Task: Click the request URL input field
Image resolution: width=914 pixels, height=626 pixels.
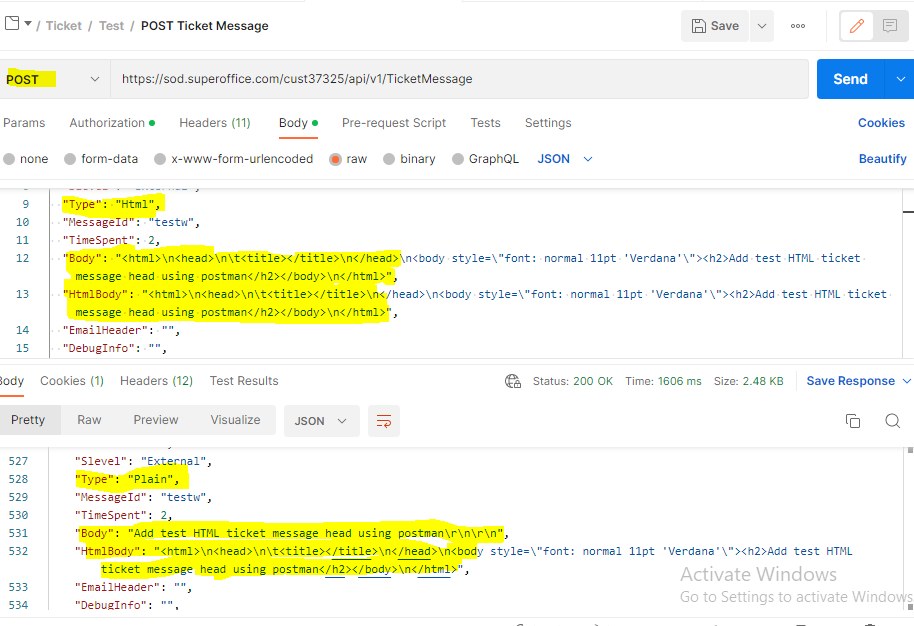Action: click(x=460, y=79)
